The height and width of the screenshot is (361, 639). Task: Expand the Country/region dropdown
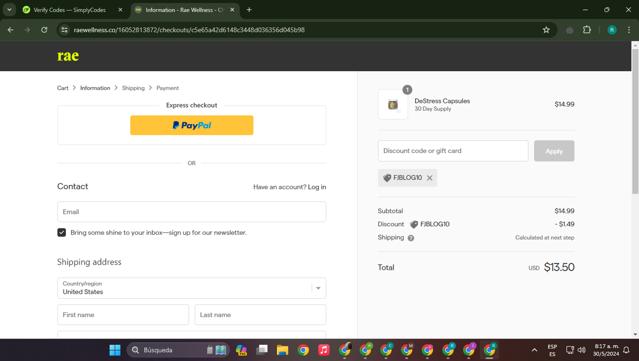(x=192, y=288)
